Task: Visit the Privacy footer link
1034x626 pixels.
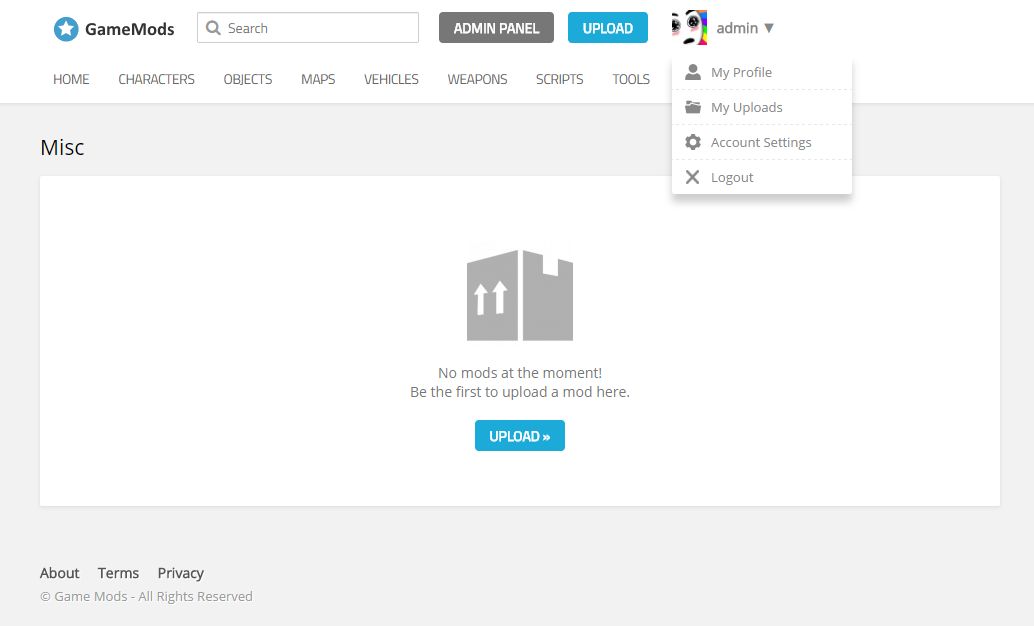Action: pyautogui.click(x=180, y=573)
